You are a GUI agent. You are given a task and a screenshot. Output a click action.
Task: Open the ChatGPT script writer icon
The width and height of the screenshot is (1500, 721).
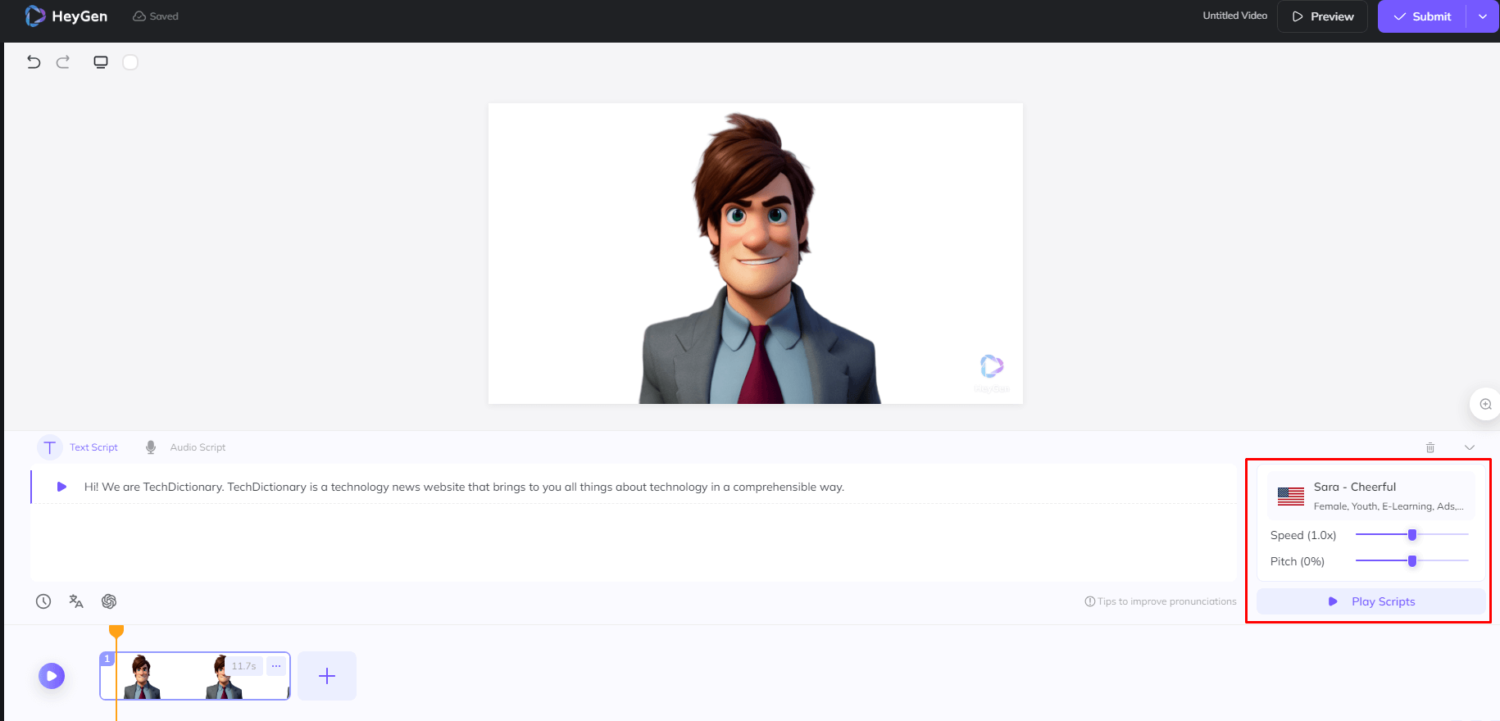point(109,601)
